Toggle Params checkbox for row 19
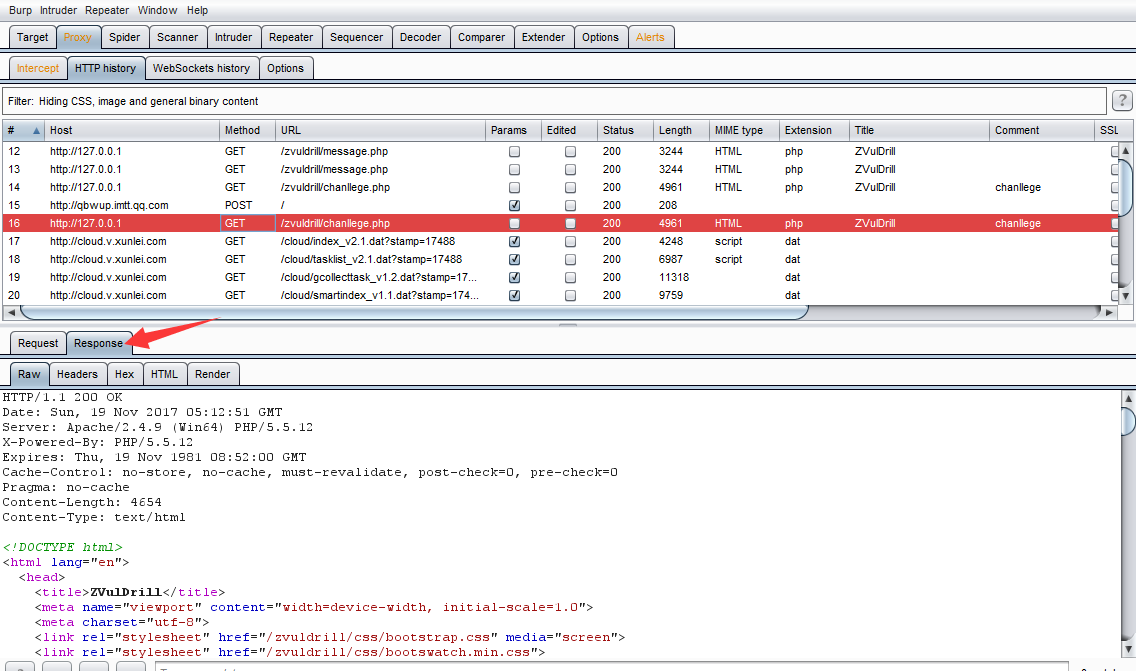Viewport: 1136px width, 671px height. [x=514, y=278]
